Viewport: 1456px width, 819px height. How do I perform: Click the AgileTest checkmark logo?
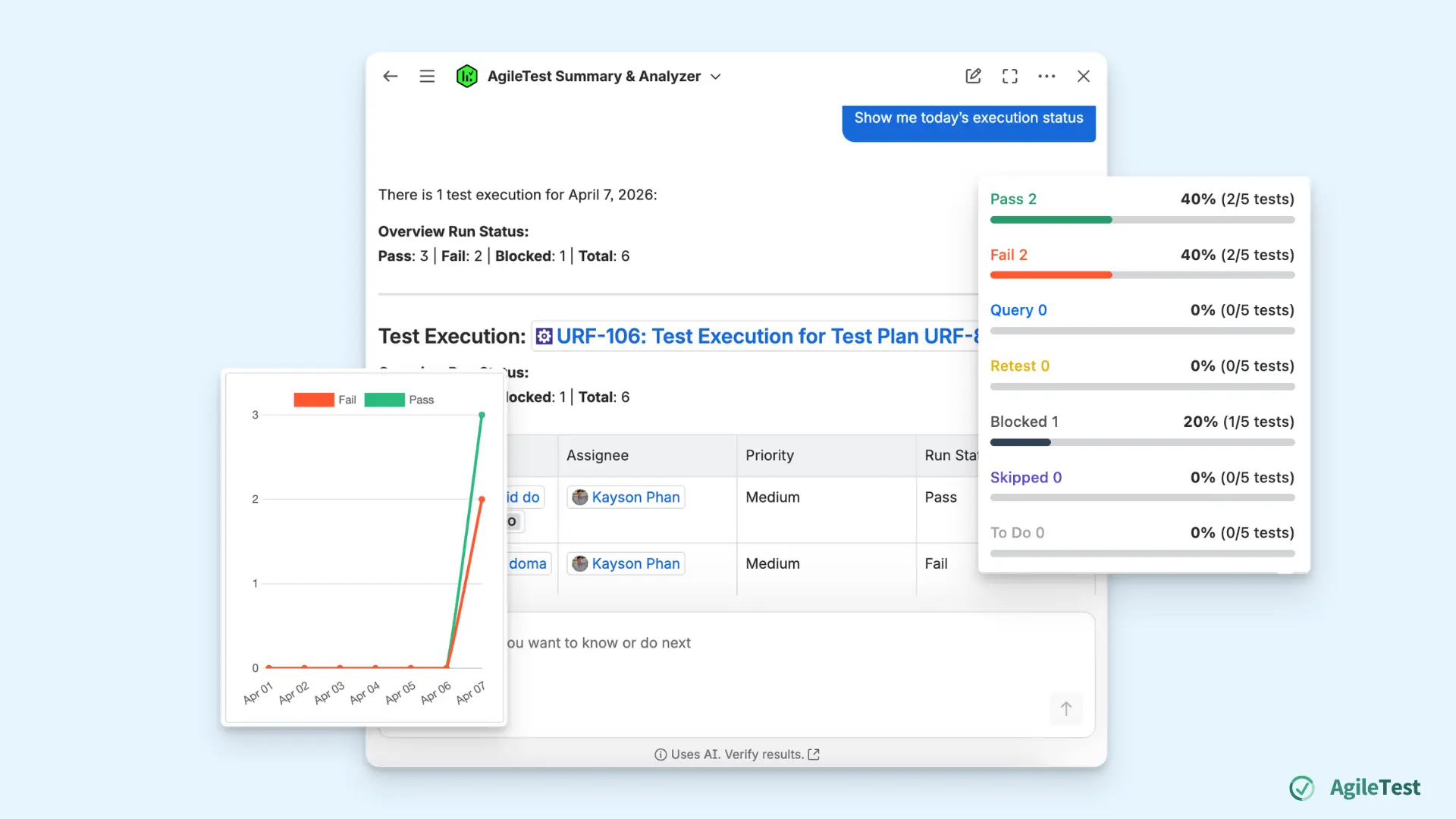tap(1302, 788)
